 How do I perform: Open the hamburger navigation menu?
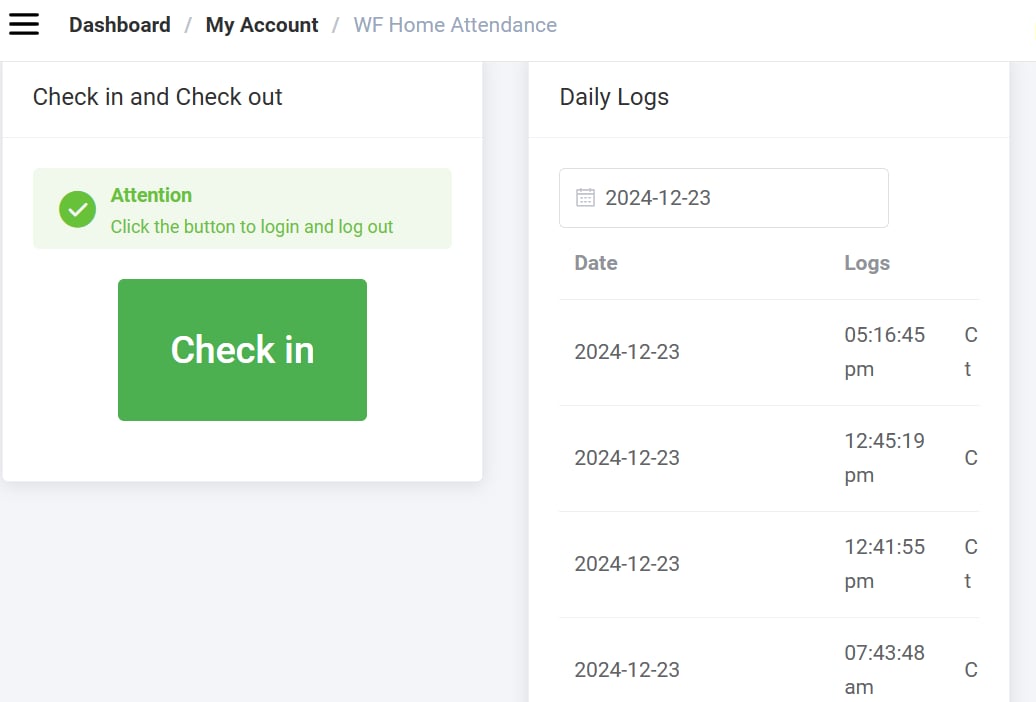[x=24, y=25]
